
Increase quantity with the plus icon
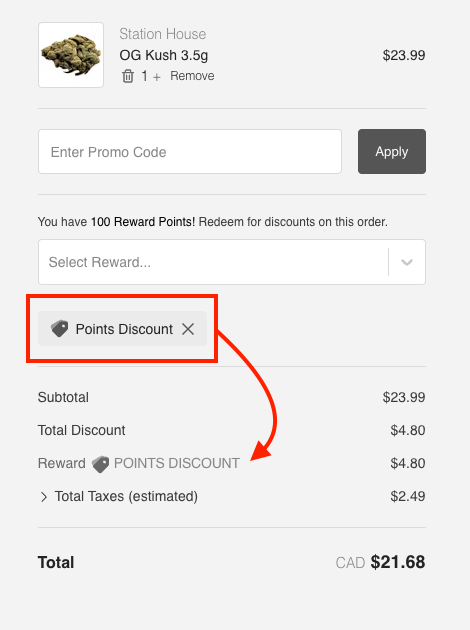click(x=157, y=77)
